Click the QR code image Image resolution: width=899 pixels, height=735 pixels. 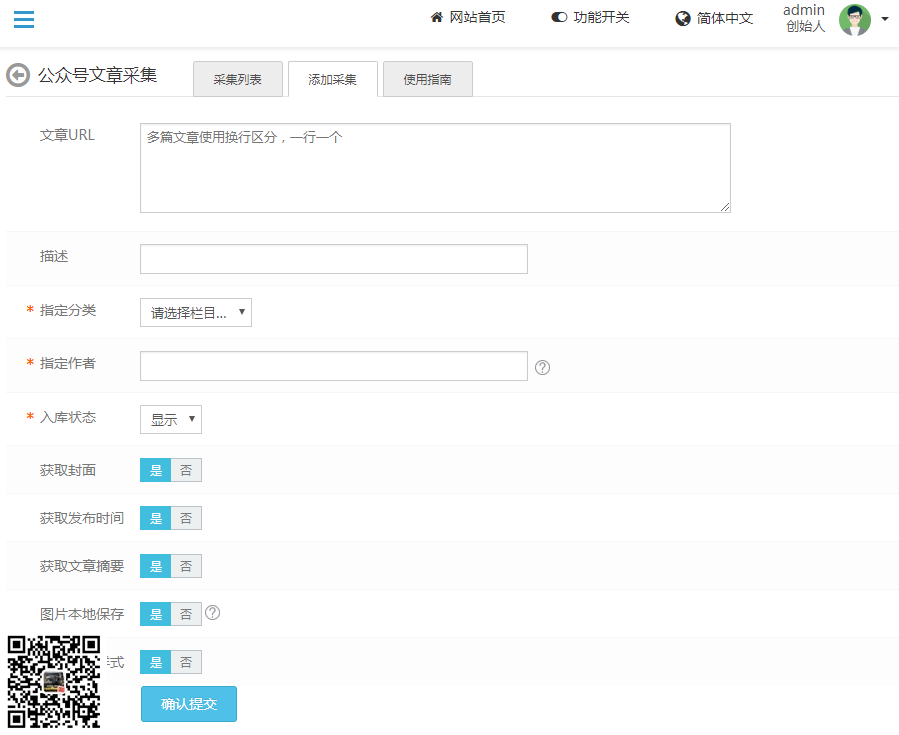pos(52,683)
